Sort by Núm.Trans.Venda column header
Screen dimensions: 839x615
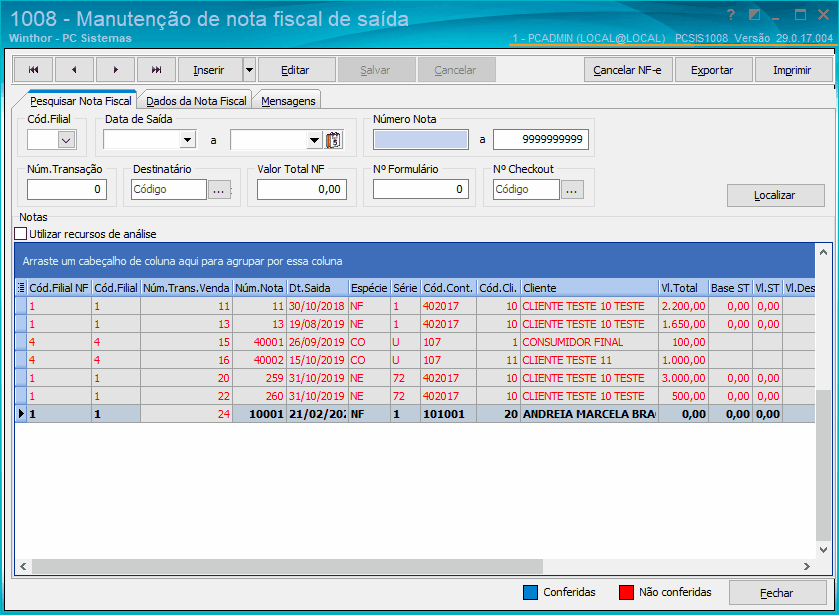[x=186, y=288]
